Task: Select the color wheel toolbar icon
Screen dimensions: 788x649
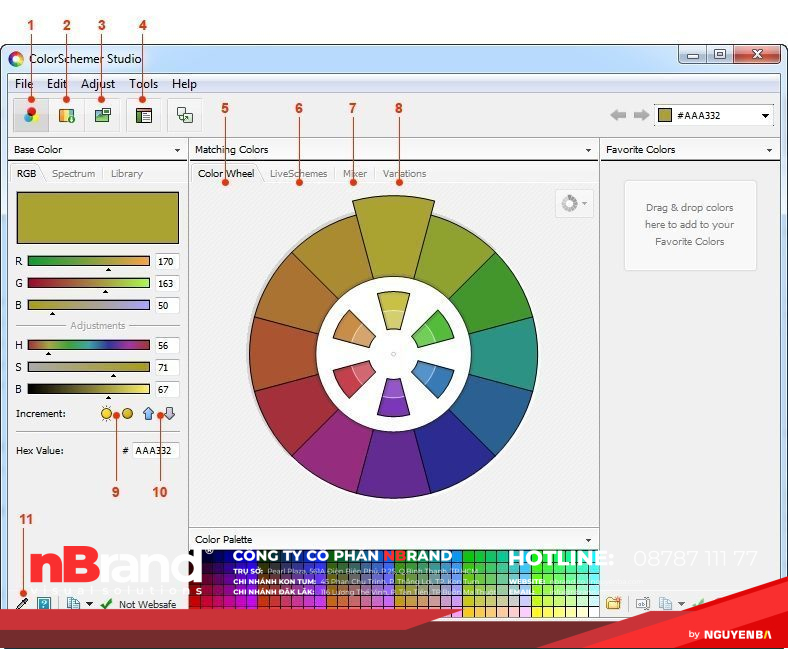Action: (x=31, y=115)
